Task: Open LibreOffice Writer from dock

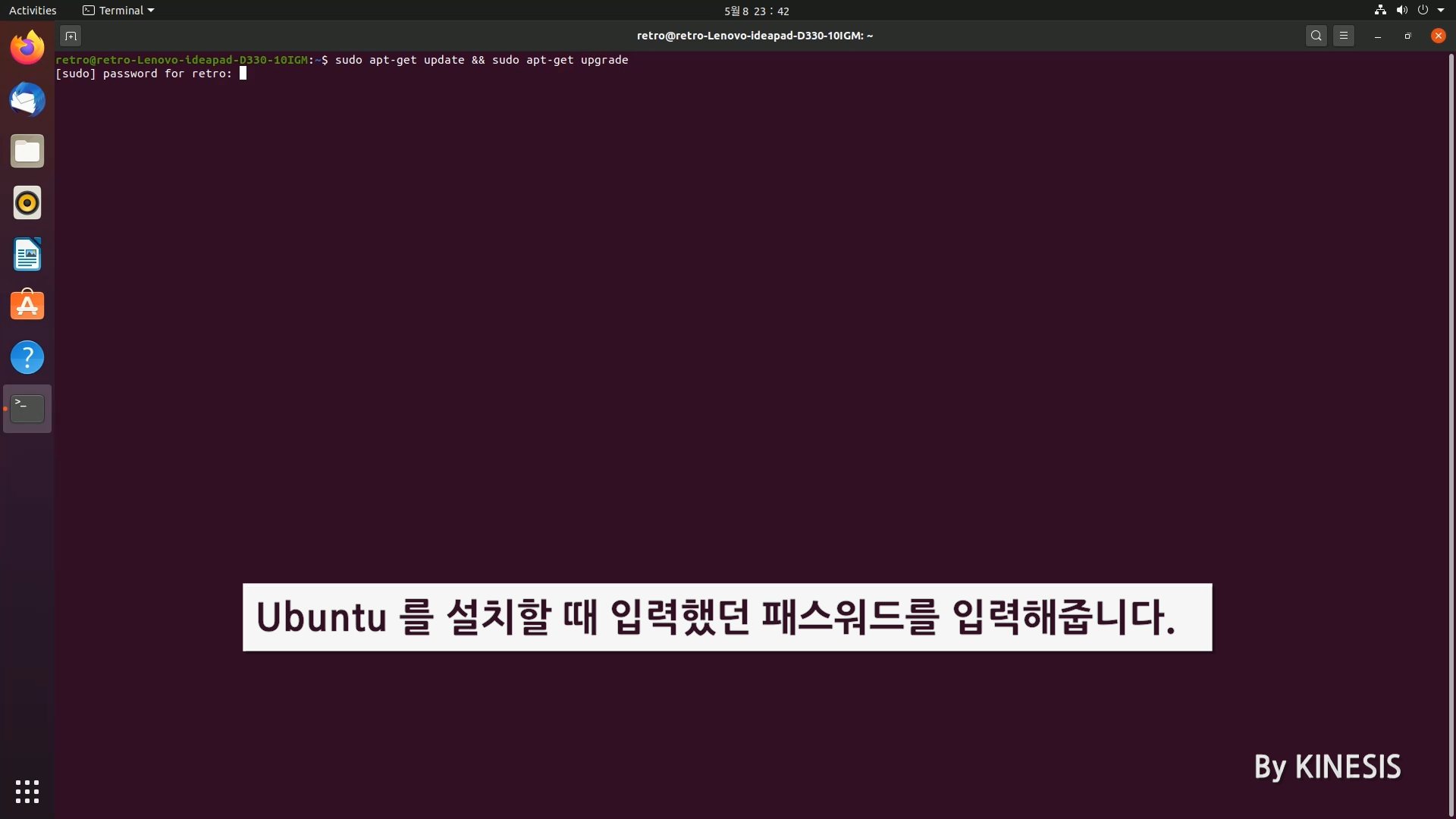Action: [27, 255]
